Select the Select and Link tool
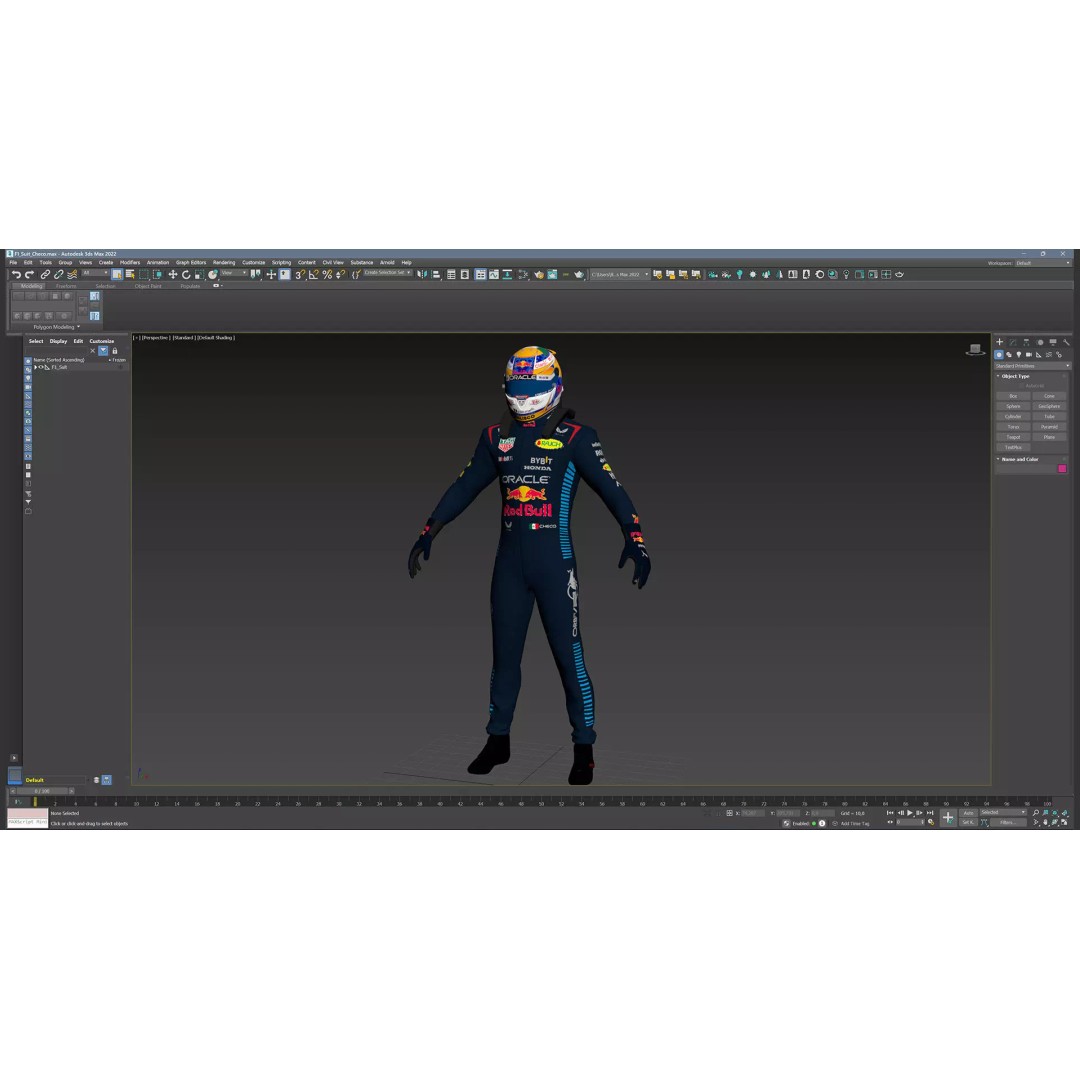Image resolution: width=1080 pixels, height=1080 pixels. click(45, 274)
